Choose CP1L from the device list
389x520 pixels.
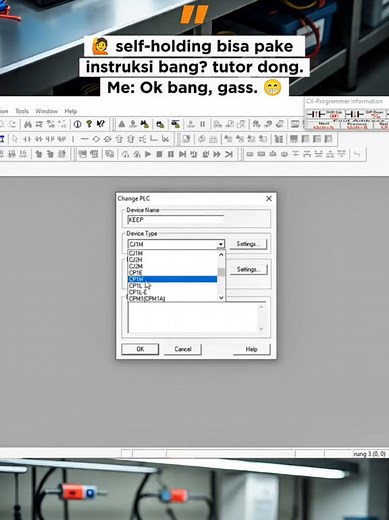pyautogui.click(x=135, y=286)
